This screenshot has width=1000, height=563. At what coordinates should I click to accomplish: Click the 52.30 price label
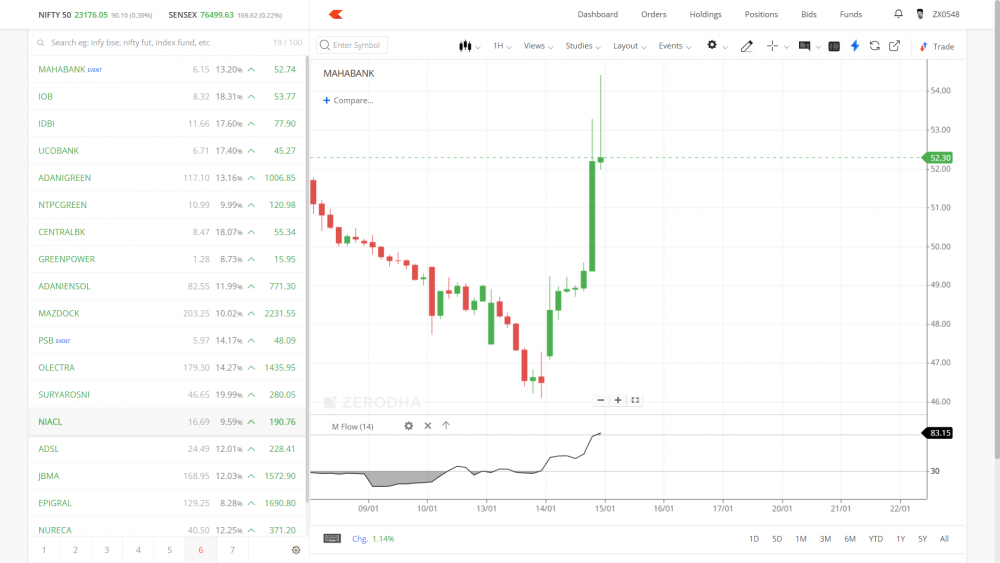(938, 157)
